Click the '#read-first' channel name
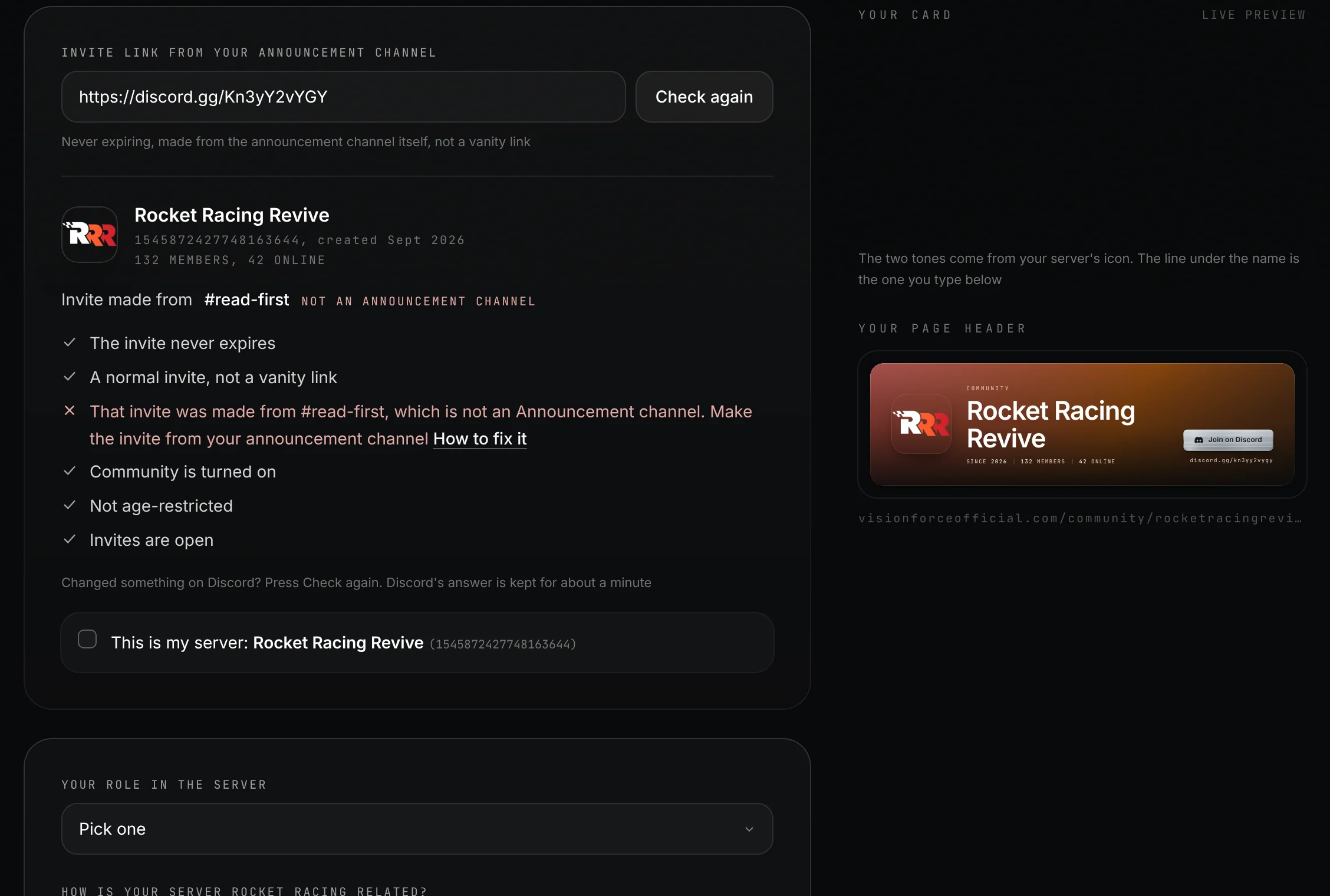The image size is (1330, 896). 246,300
